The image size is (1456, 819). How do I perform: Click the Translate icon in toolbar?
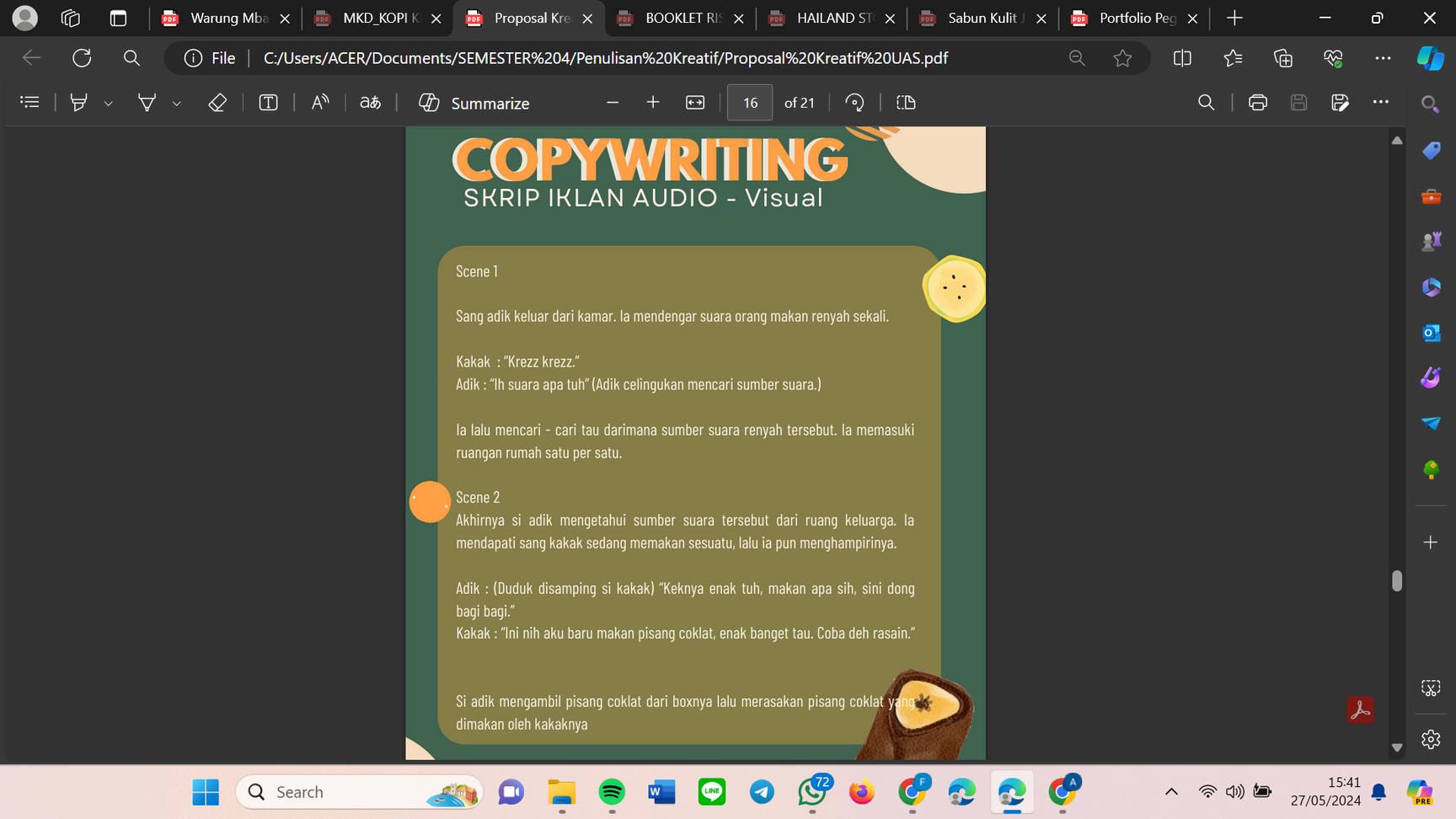tap(370, 103)
